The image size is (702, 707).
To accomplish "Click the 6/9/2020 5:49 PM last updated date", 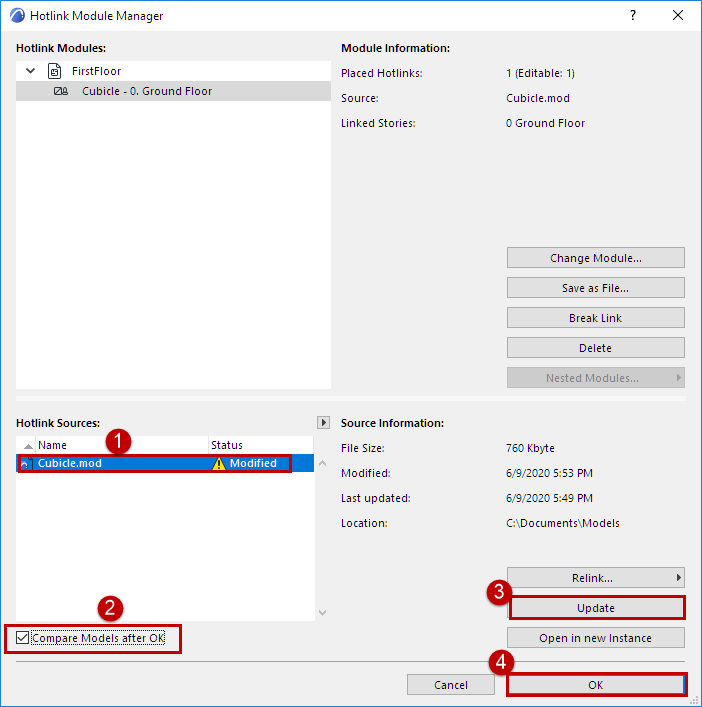I will tap(549, 498).
